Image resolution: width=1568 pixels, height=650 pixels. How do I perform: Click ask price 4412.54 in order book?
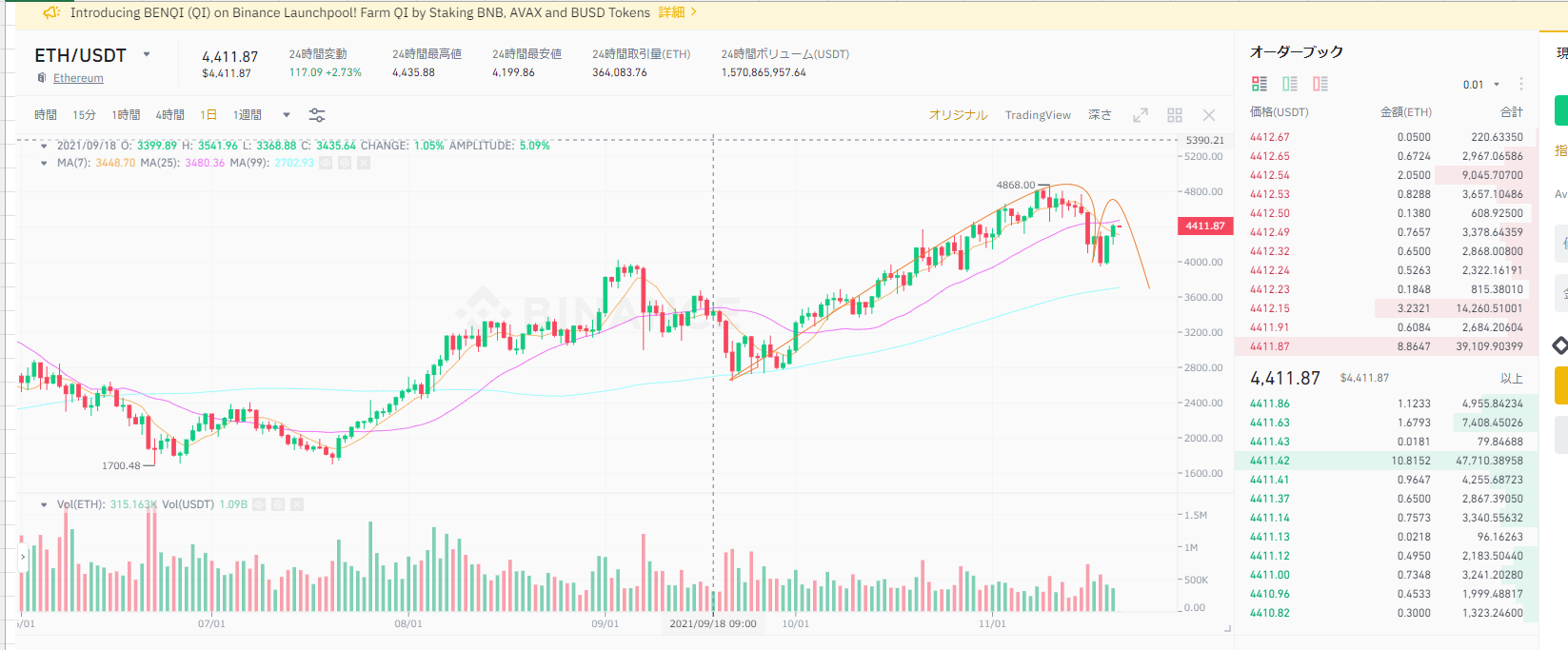coord(1270,175)
